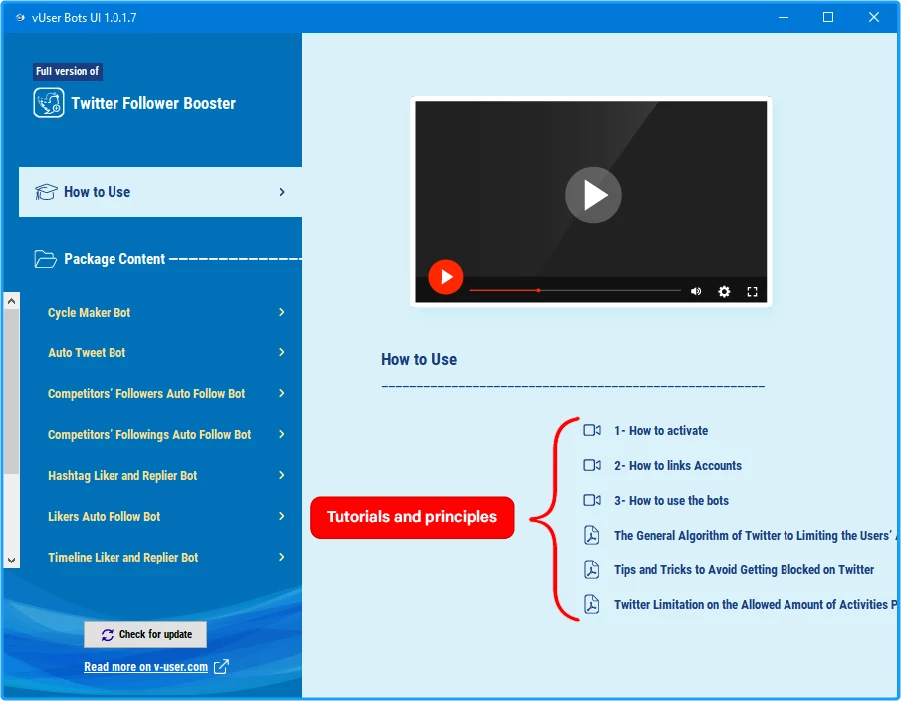Open the 1- How to activate tutorial
Screen dimensions: 901x701
tap(661, 430)
